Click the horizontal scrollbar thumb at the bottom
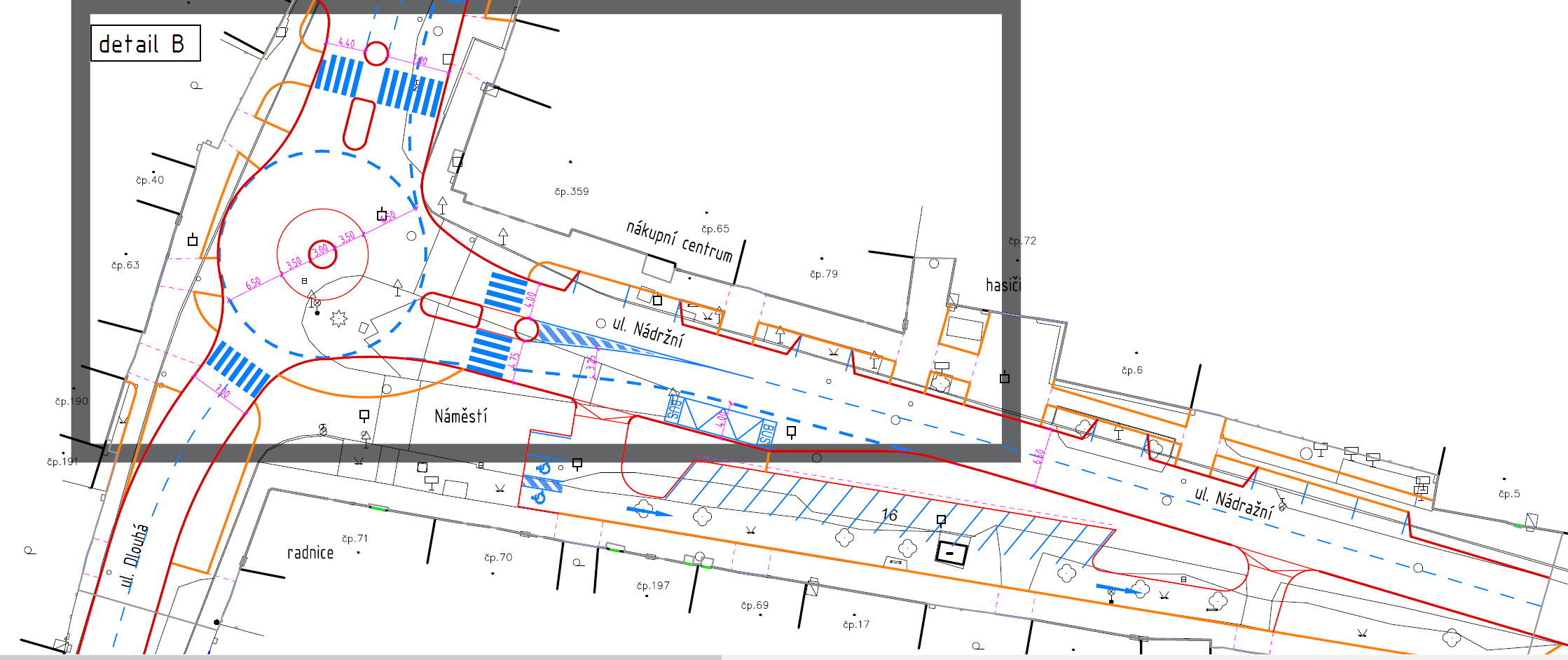 click(x=361, y=657)
